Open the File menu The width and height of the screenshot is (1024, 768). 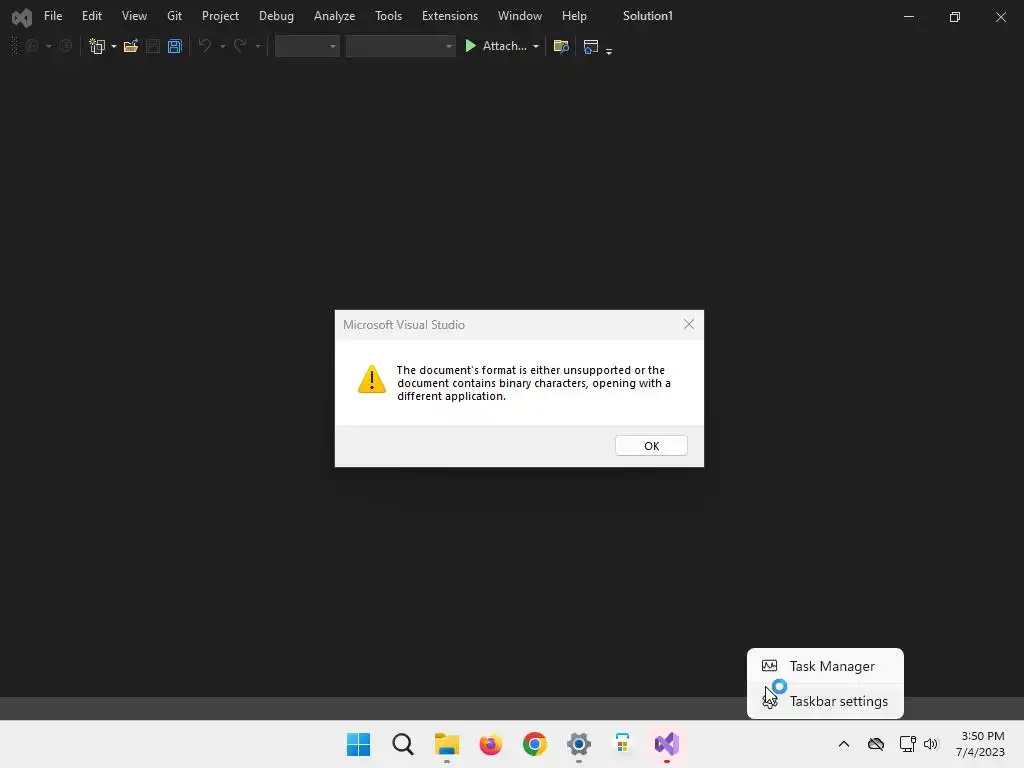click(x=53, y=16)
